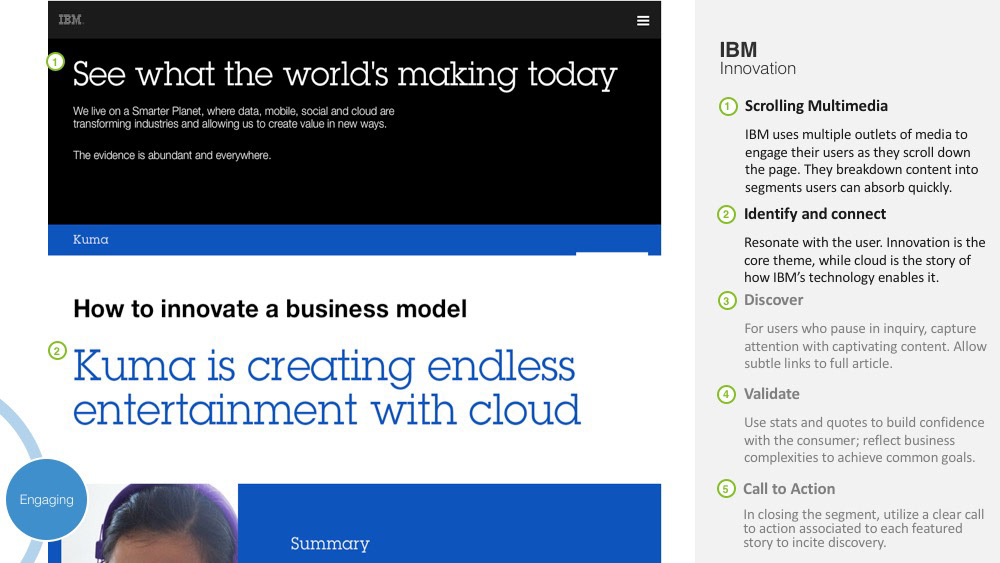Click the 'Validate' heading
This screenshot has height=563, width=1000.
(771, 394)
